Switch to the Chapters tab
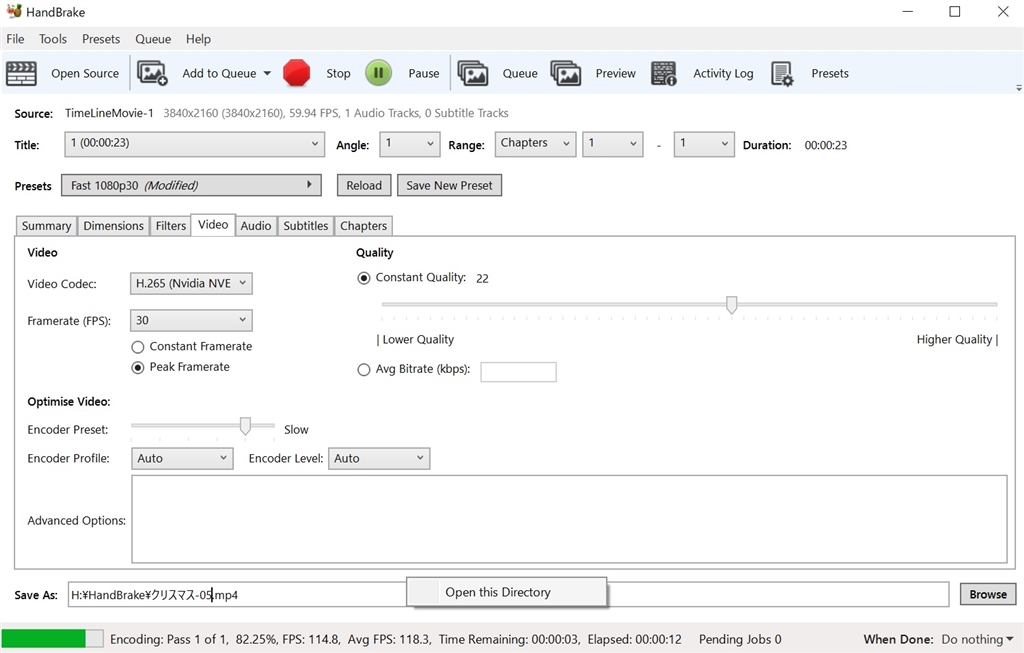This screenshot has height=653, width=1024. point(364,226)
